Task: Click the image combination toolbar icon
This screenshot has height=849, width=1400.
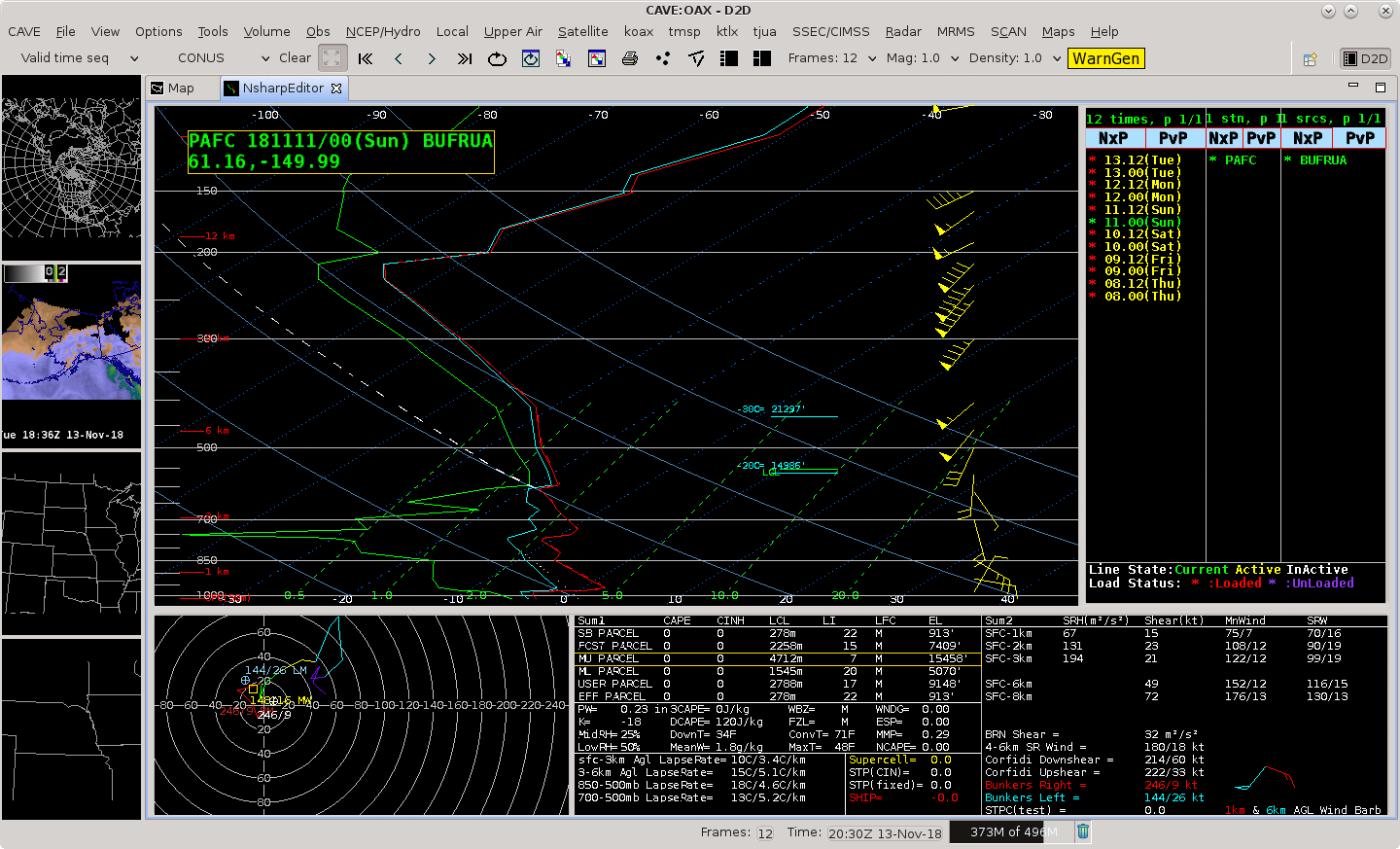Action: [x=563, y=58]
